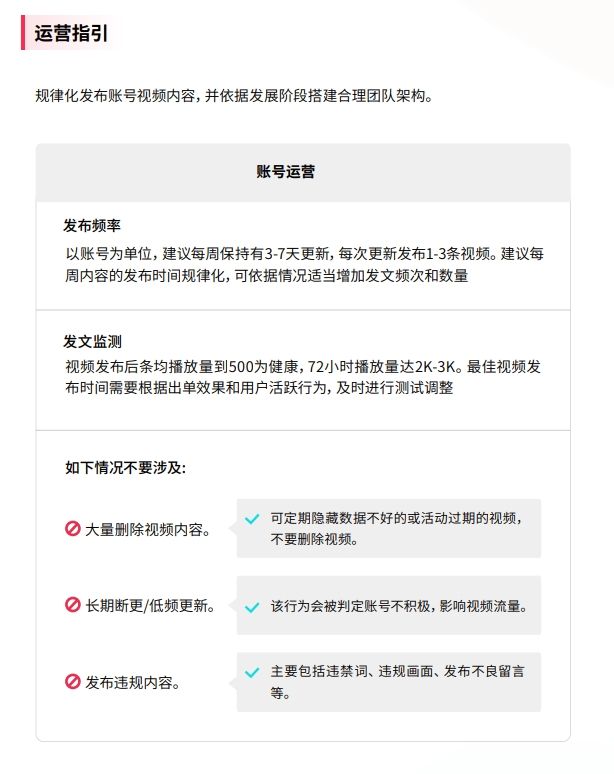Click the checkmark icon next to 可定期隐藏数据不好的
This screenshot has height=774, width=614.
pyautogui.click(x=252, y=520)
